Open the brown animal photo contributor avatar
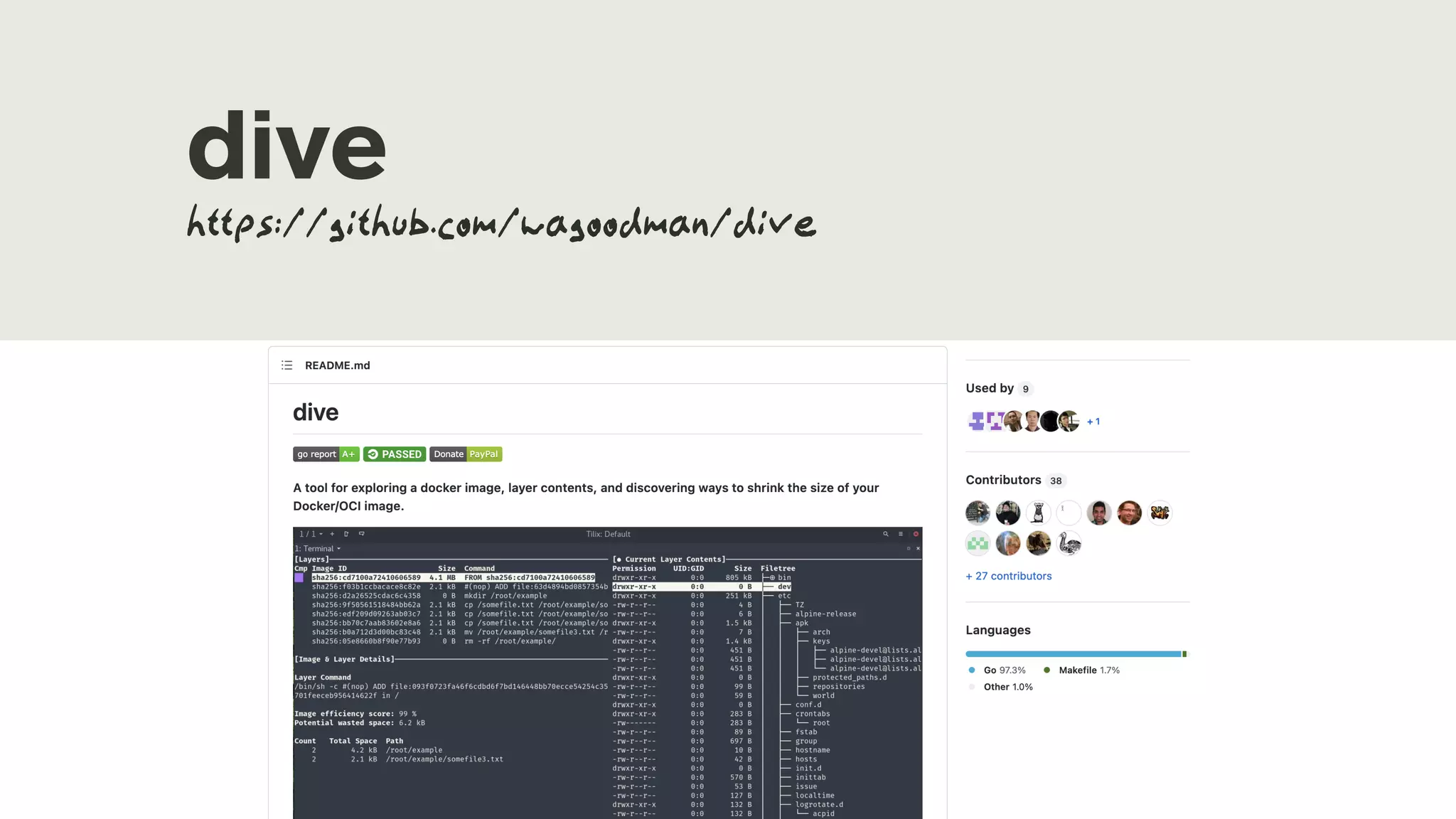This screenshot has height=819, width=1456. point(1038,543)
